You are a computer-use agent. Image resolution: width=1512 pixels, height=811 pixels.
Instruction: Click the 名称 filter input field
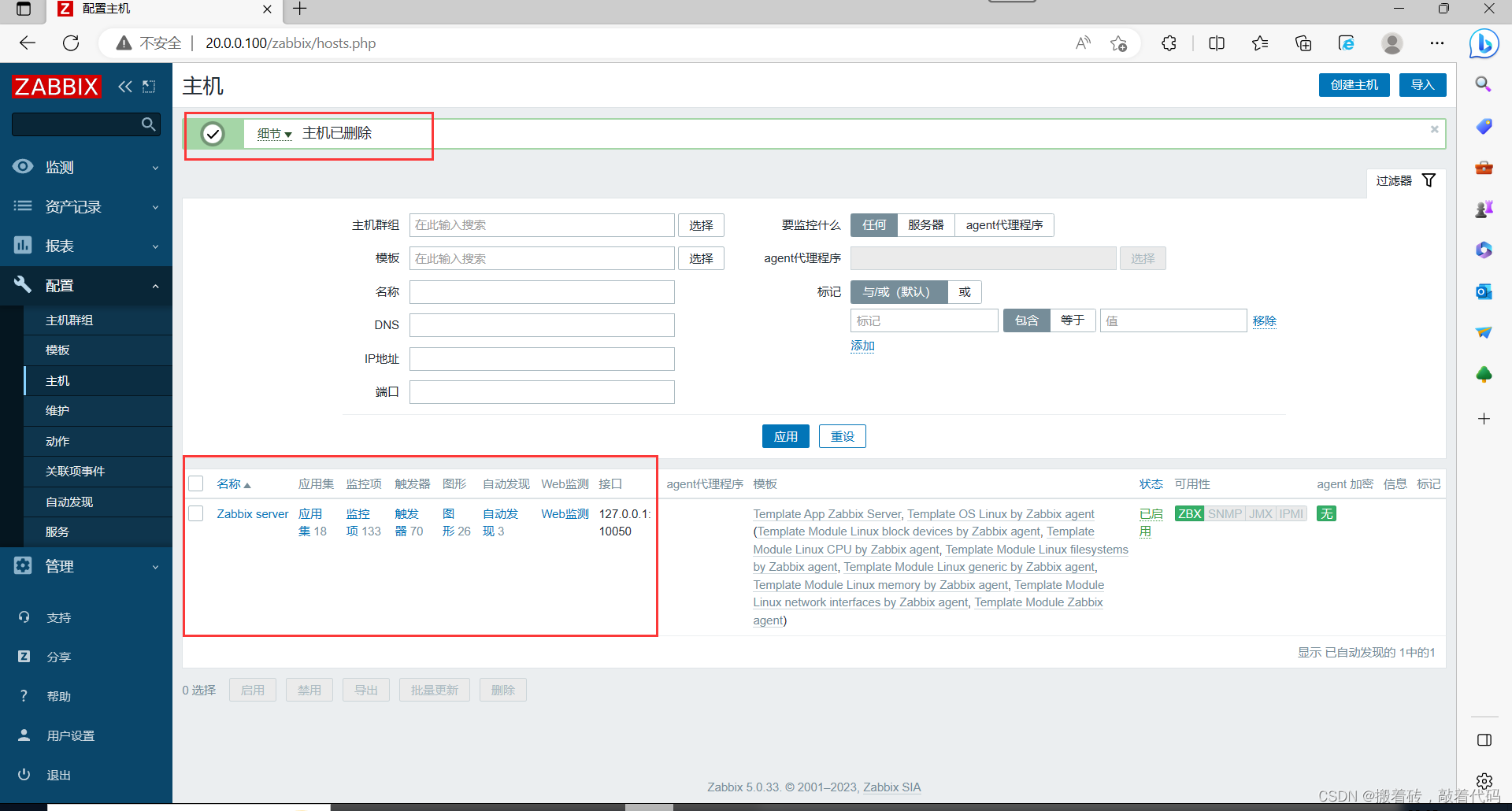(x=542, y=292)
